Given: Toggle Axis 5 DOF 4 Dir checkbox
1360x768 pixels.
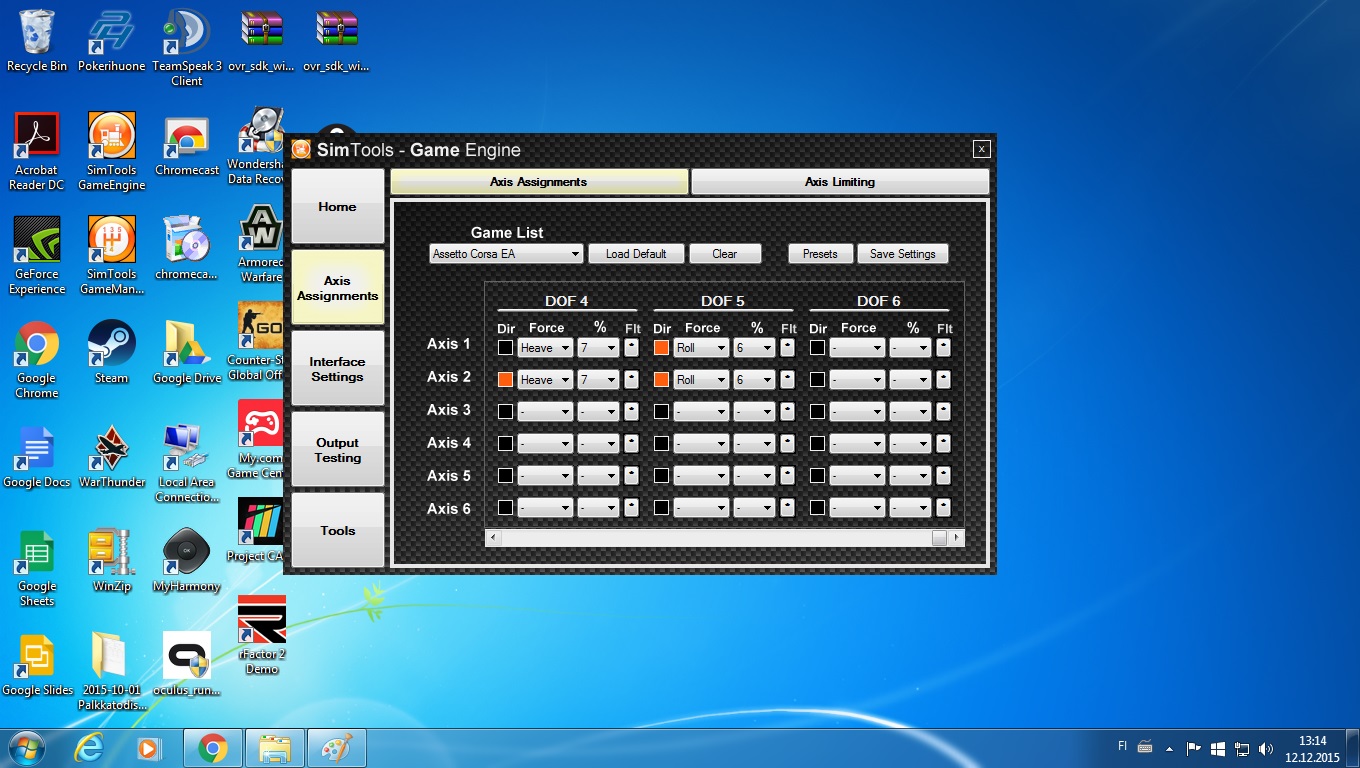Looking at the screenshot, I should click(505, 476).
